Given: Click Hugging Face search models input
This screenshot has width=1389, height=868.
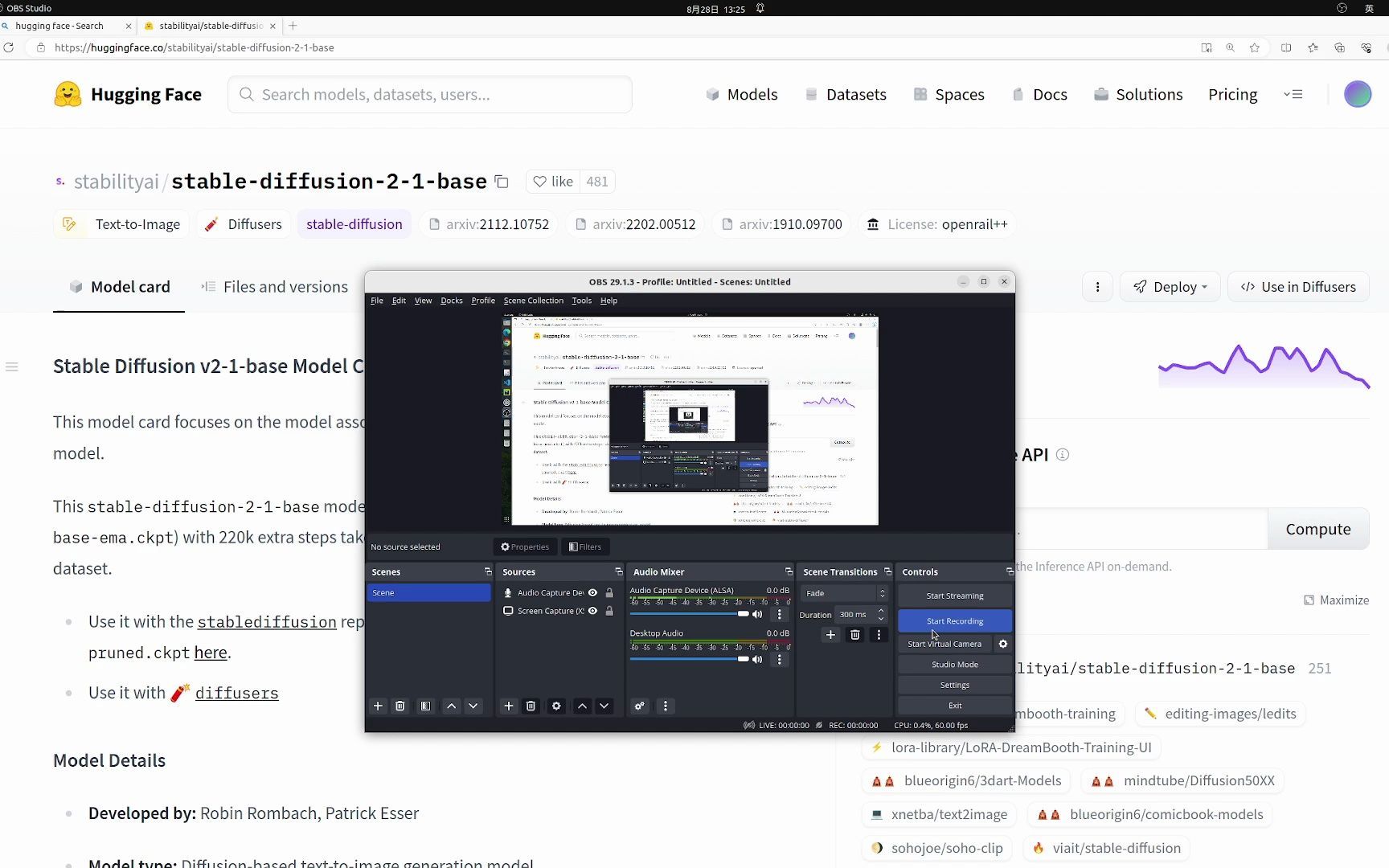Looking at the screenshot, I should pyautogui.click(x=430, y=95).
